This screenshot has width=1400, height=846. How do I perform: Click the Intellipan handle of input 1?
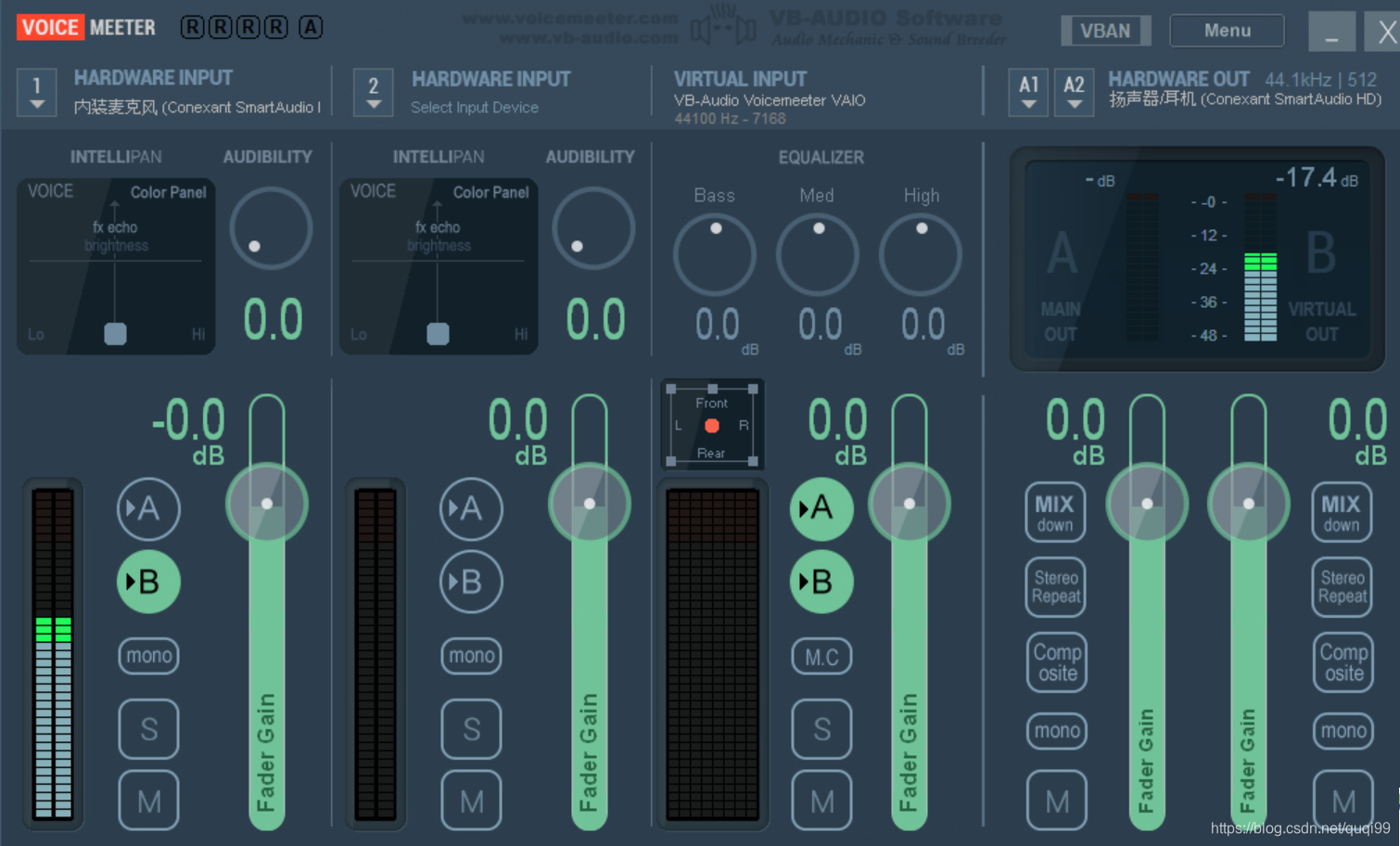115,334
